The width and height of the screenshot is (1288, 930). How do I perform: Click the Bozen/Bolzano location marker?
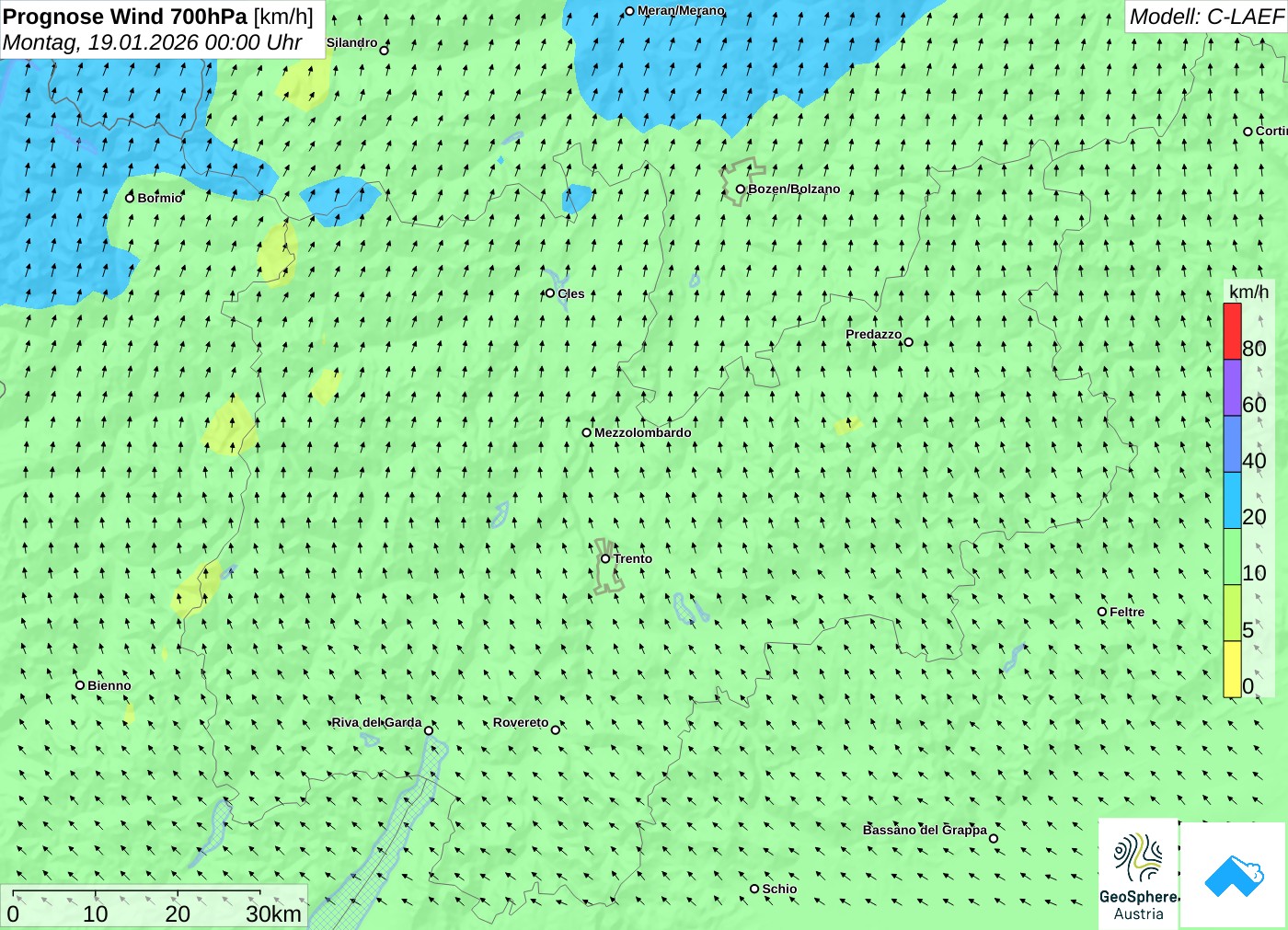(x=741, y=189)
